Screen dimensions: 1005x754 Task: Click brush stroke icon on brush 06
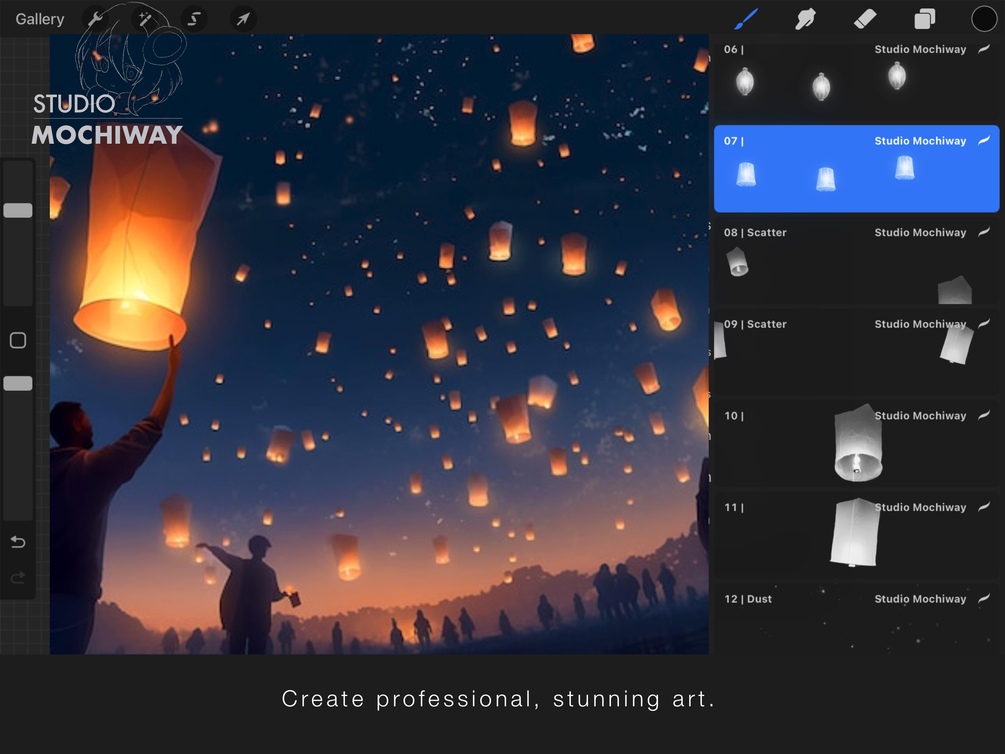coord(984,49)
